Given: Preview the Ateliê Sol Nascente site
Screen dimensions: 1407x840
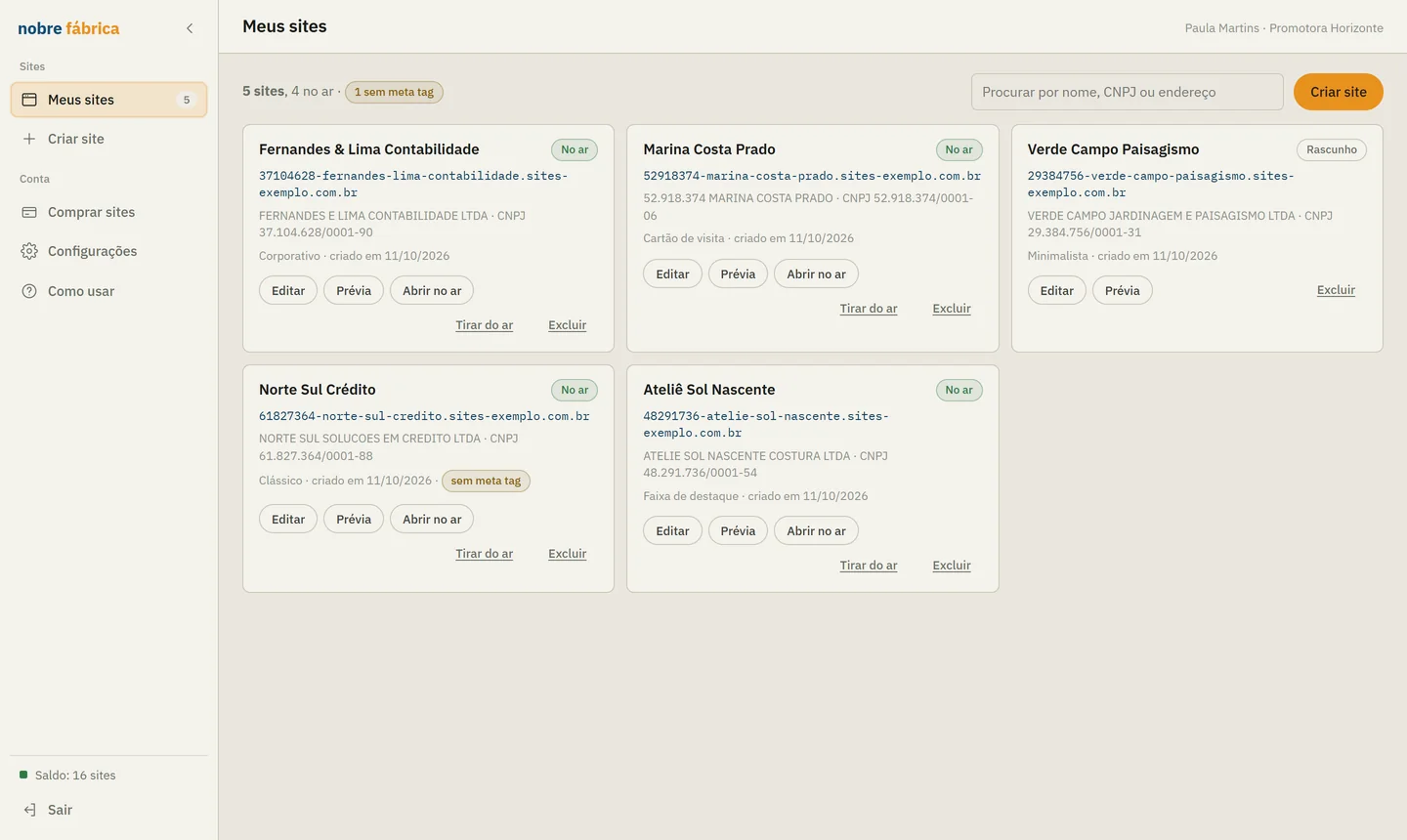Looking at the screenshot, I should coord(738,531).
